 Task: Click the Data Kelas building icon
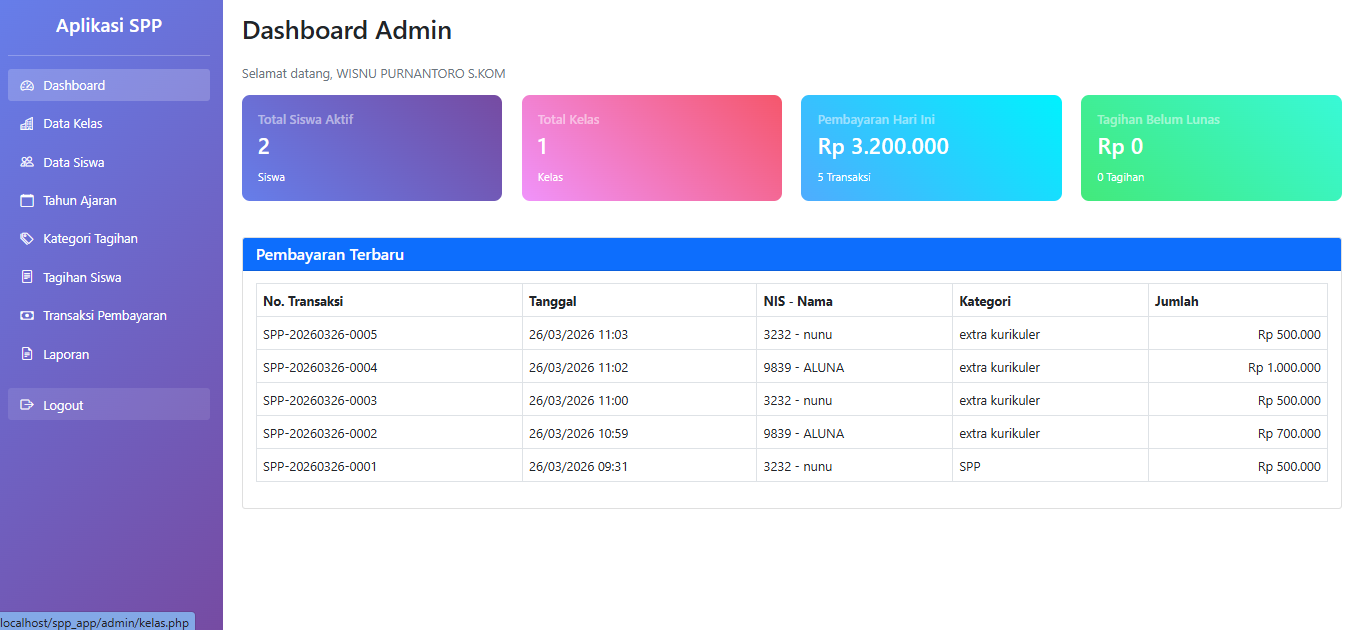27,124
